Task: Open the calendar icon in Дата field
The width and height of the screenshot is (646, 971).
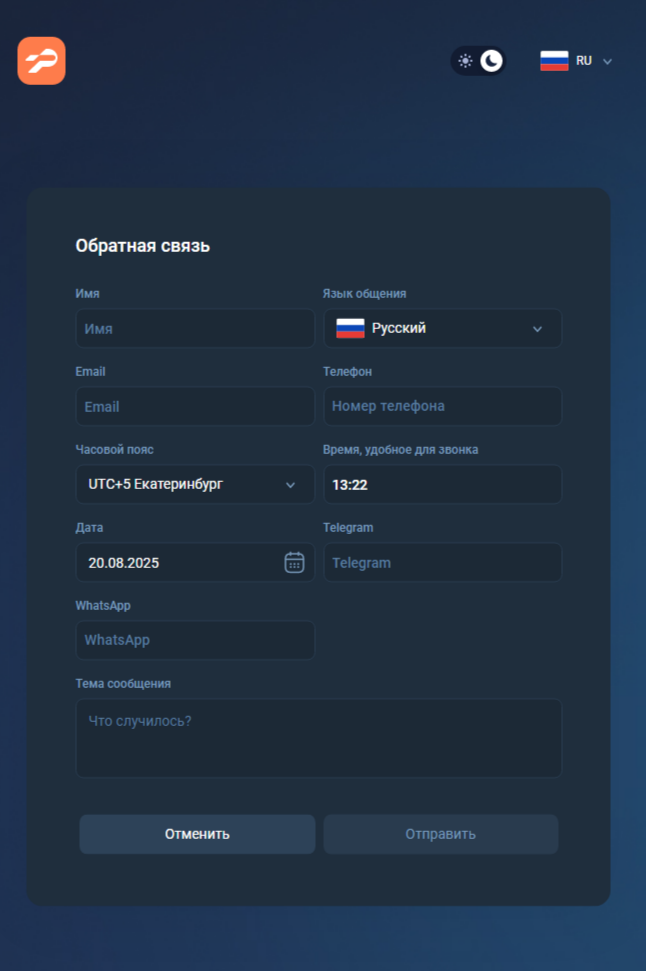Action: [294, 562]
